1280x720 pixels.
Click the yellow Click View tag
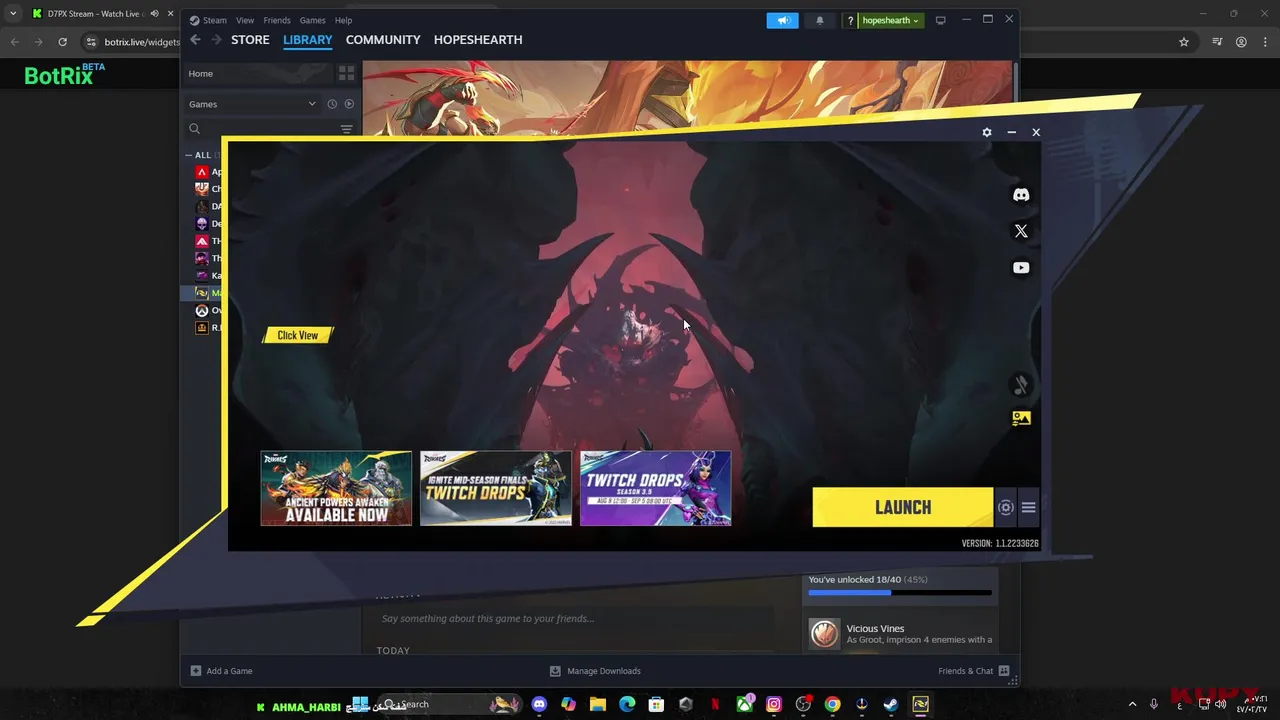pyautogui.click(x=297, y=335)
